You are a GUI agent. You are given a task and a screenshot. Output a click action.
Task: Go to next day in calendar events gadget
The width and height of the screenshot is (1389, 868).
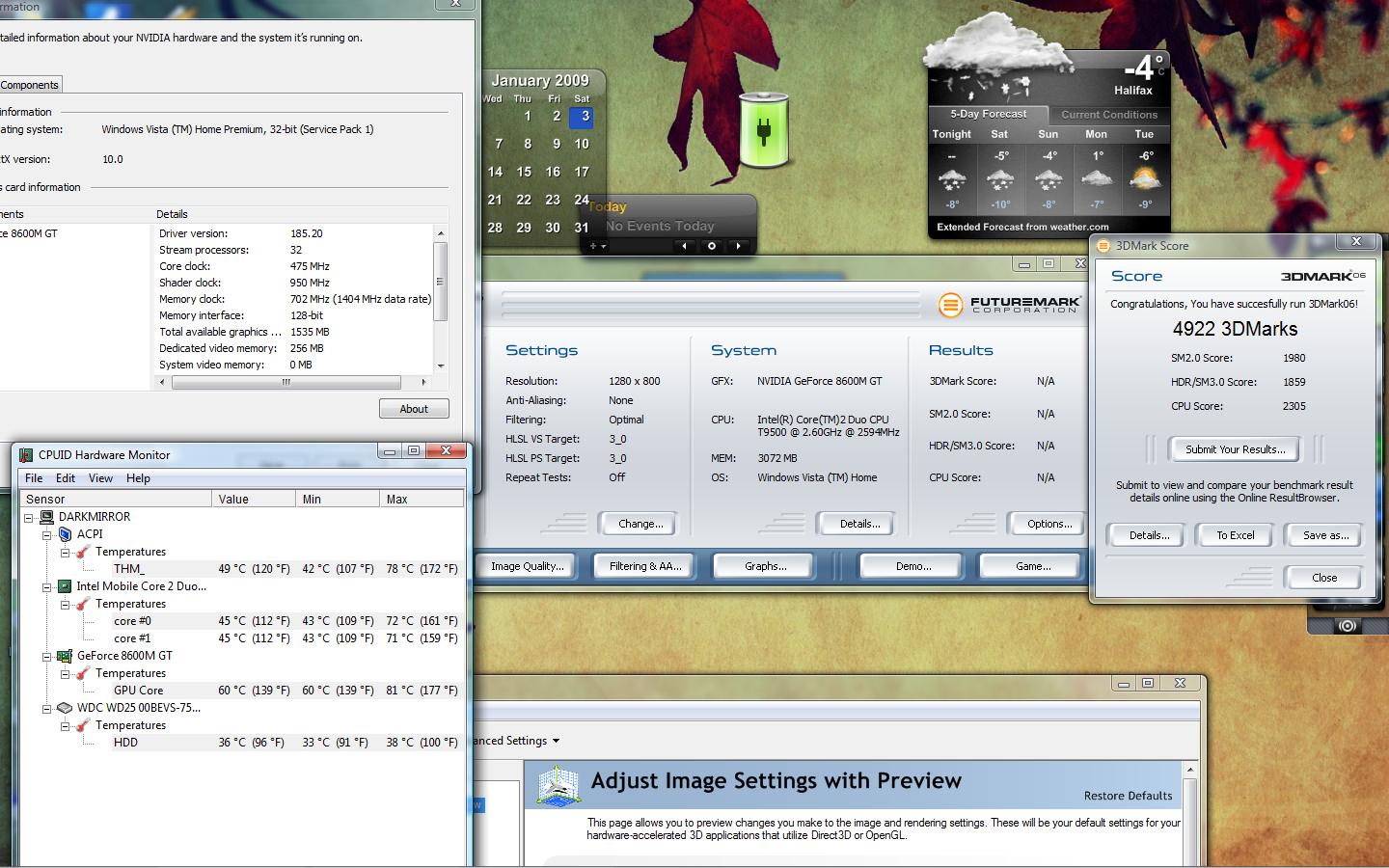coord(739,246)
